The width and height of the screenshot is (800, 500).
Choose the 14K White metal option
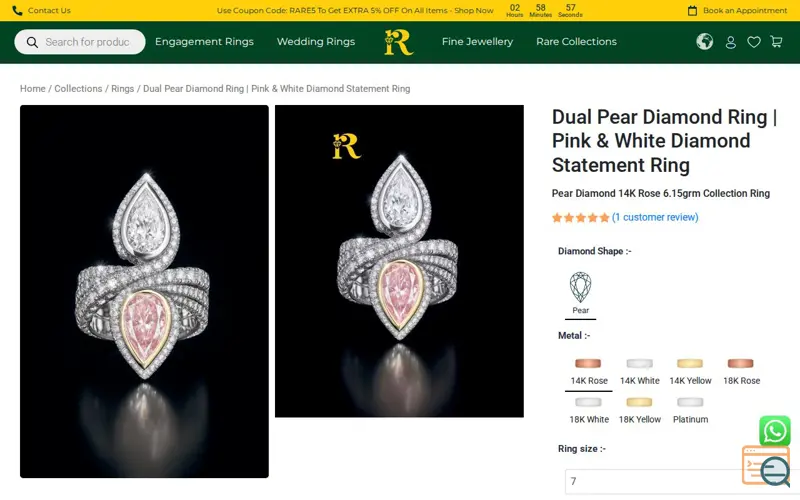pos(639,371)
